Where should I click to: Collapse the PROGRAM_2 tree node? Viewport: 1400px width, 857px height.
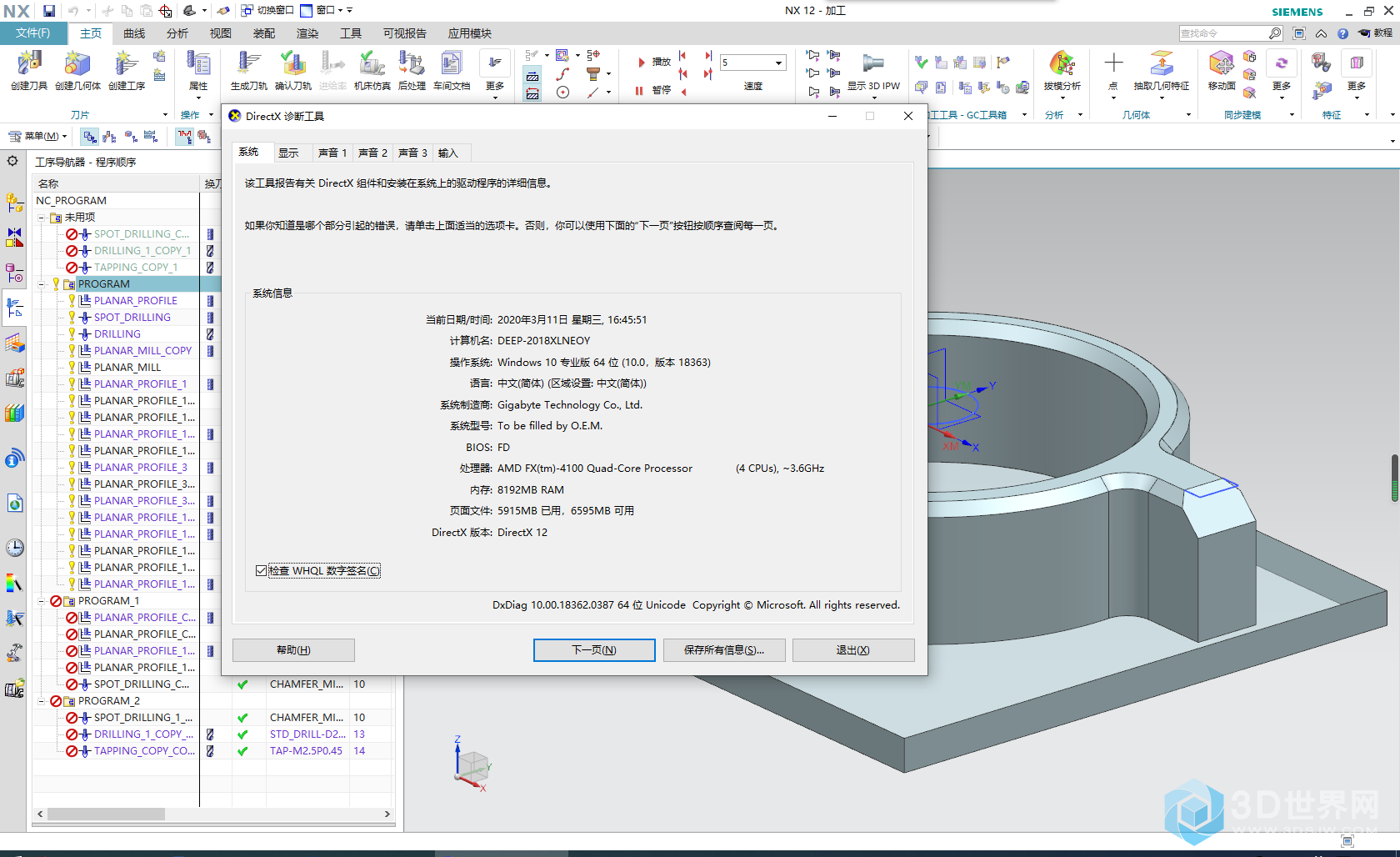pyautogui.click(x=41, y=701)
